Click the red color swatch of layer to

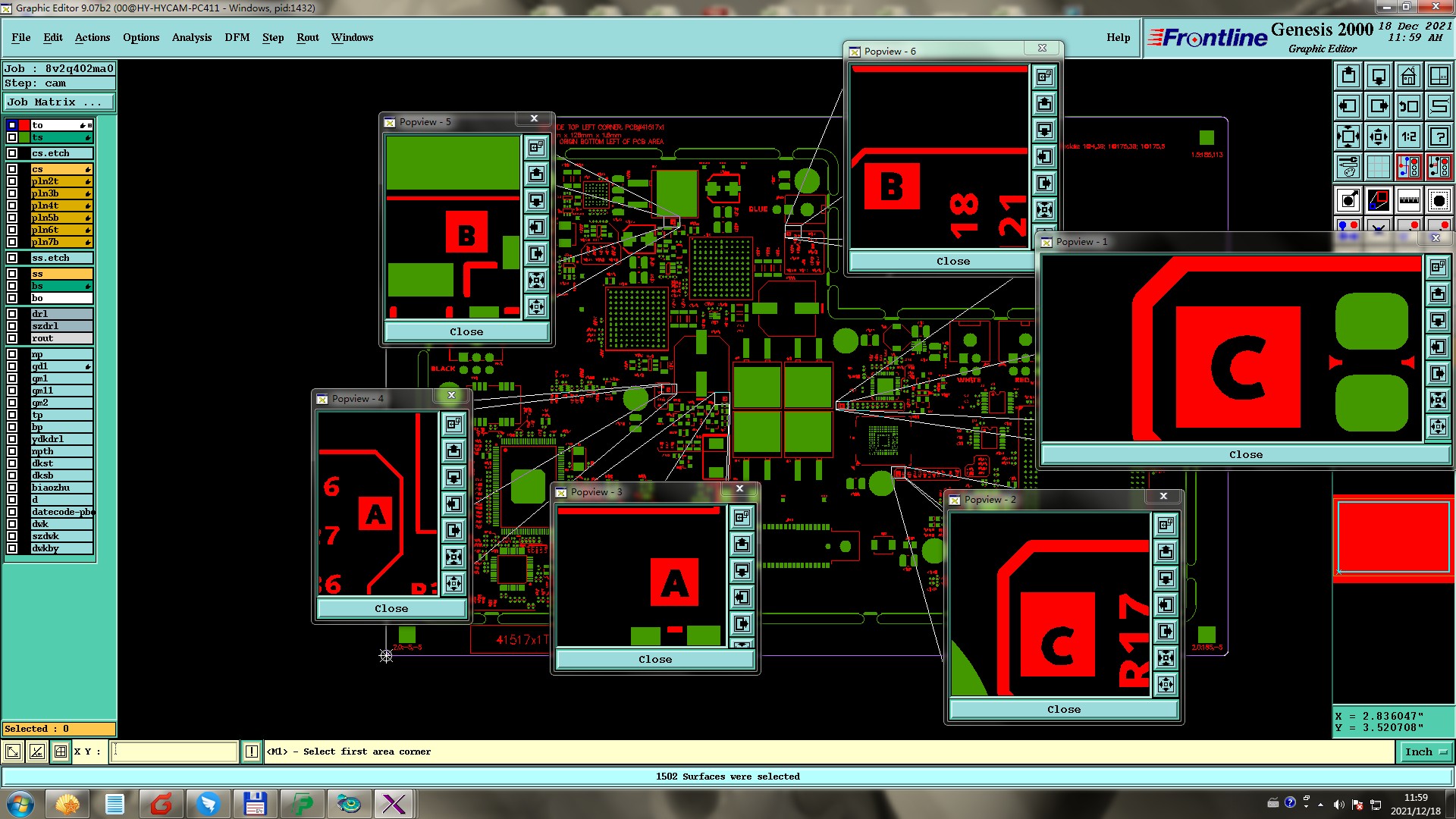24,125
